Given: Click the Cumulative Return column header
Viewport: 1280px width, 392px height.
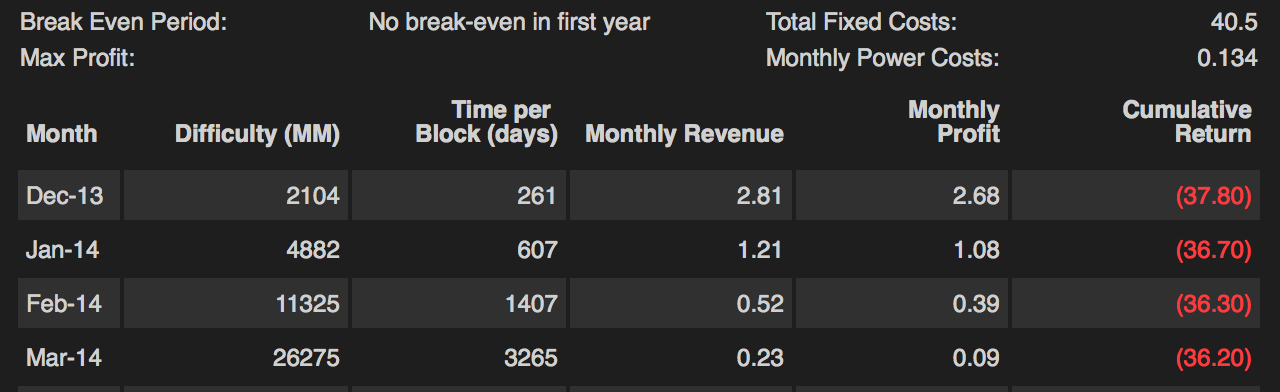Looking at the screenshot, I should [x=1187, y=122].
